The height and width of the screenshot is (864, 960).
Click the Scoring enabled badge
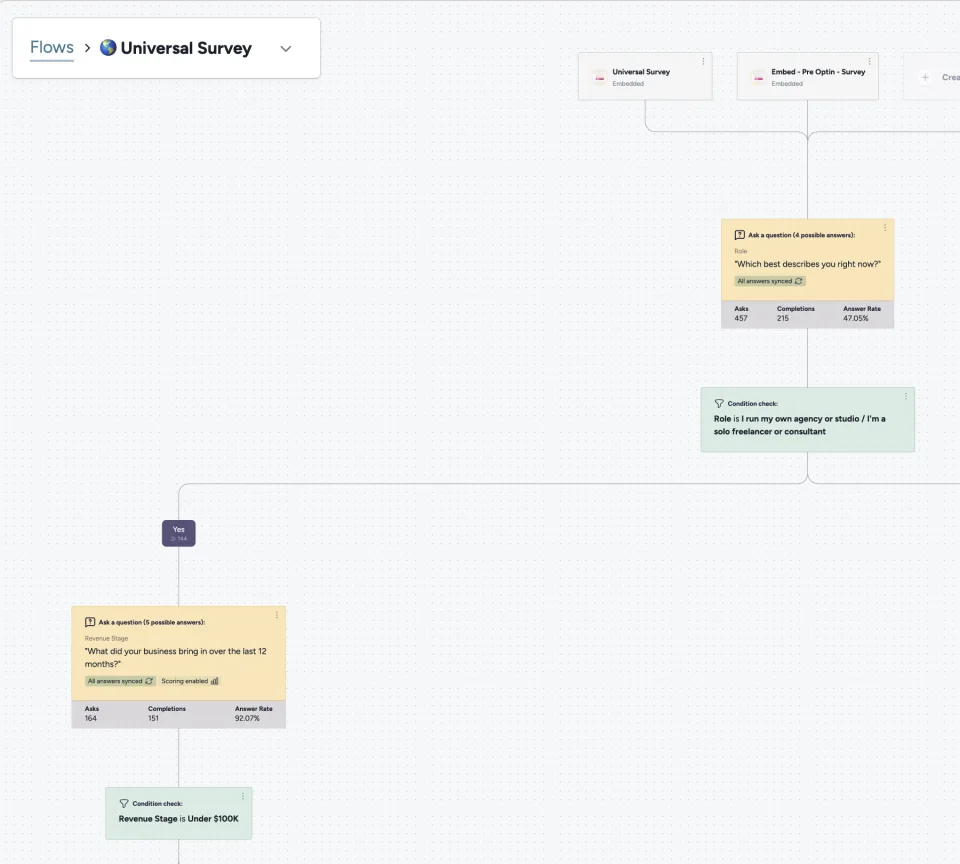190,681
